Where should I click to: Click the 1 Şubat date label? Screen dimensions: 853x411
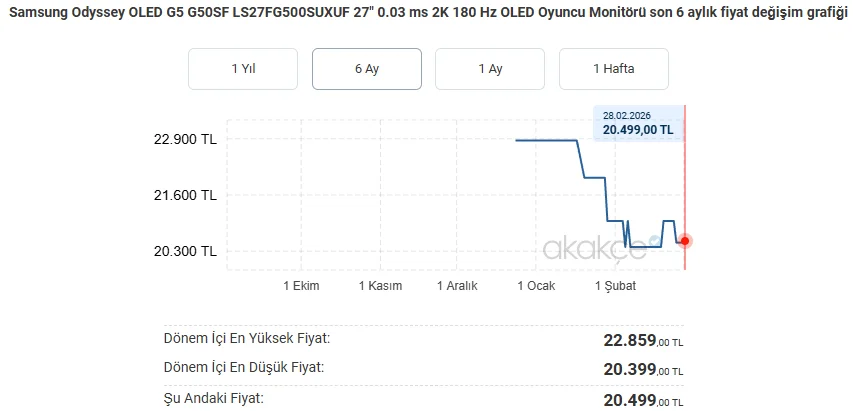pos(615,286)
